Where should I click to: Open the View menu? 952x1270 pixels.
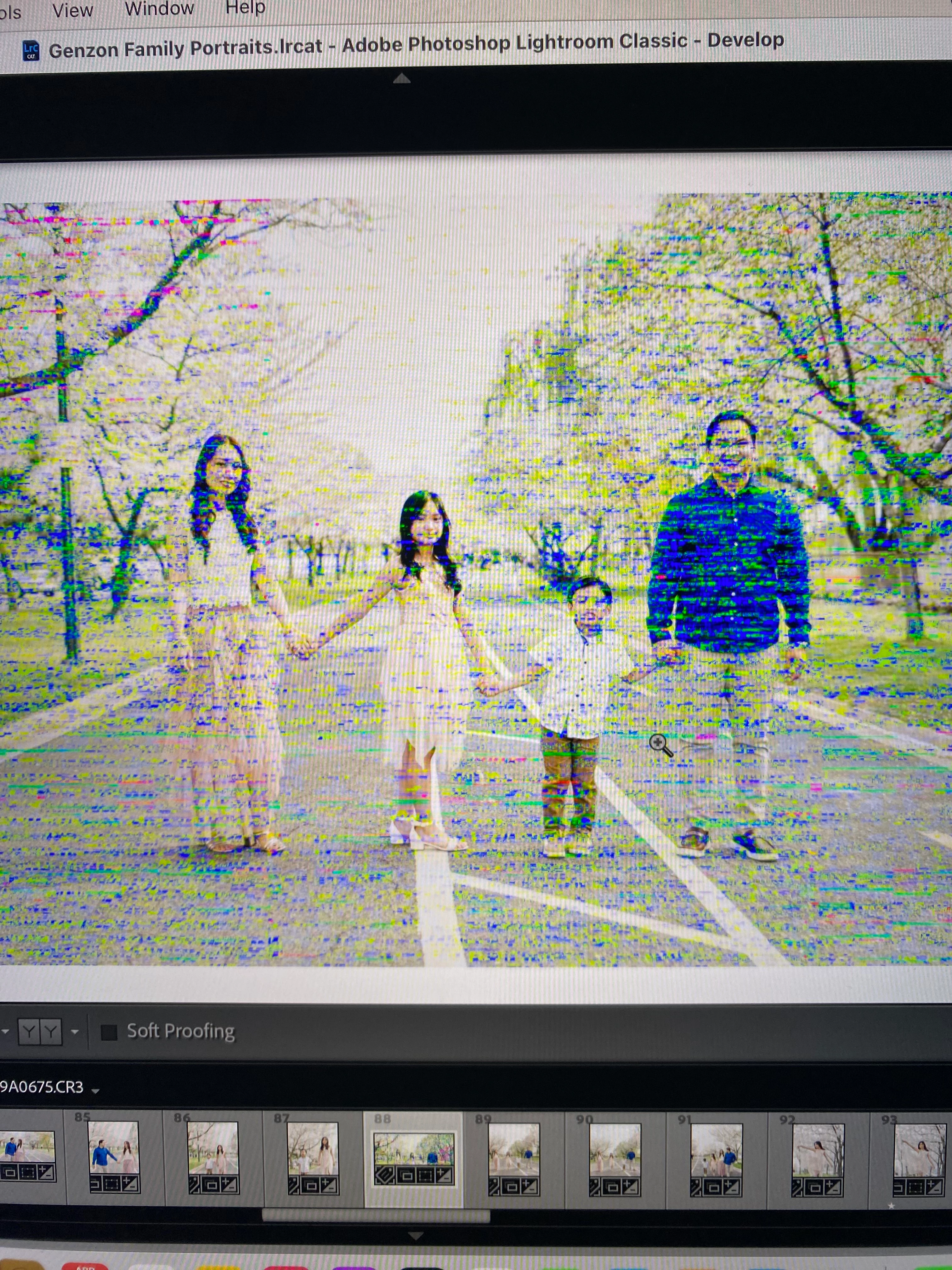(x=72, y=10)
